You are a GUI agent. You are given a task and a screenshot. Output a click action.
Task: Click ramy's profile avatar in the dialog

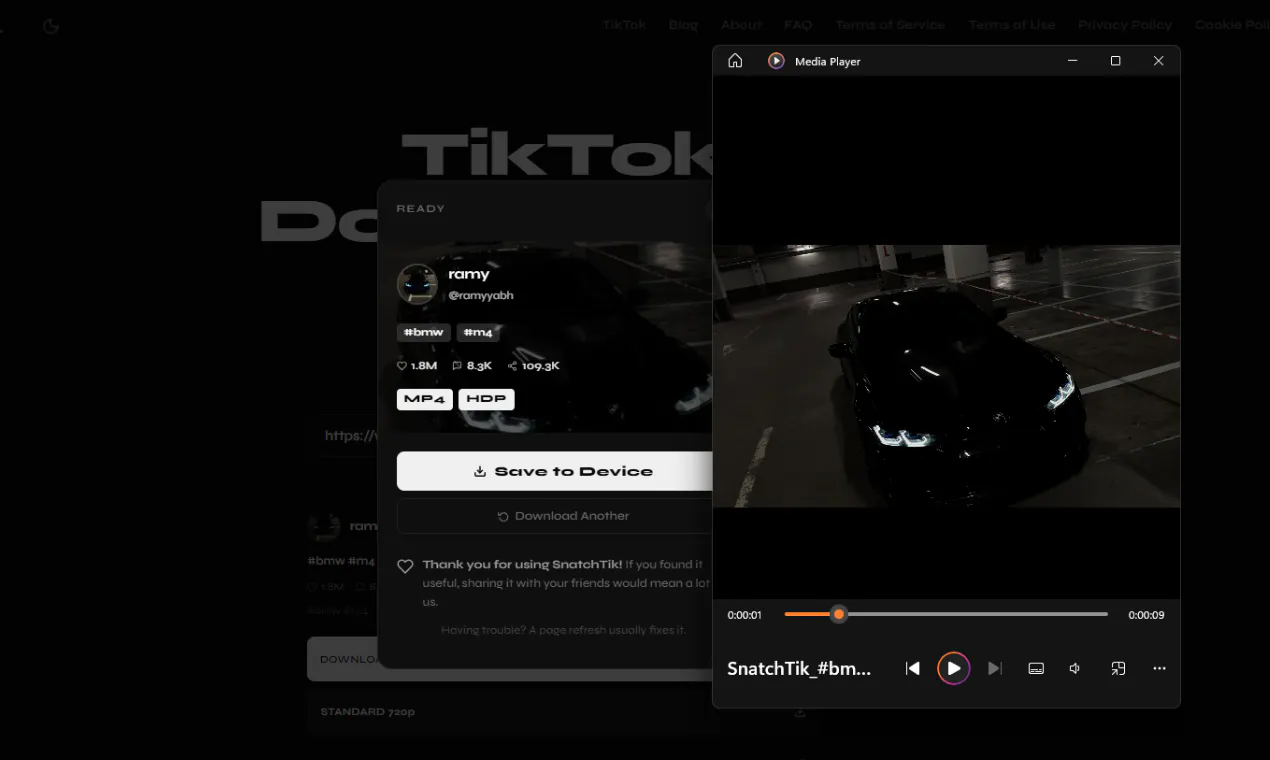(x=417, y=284)
